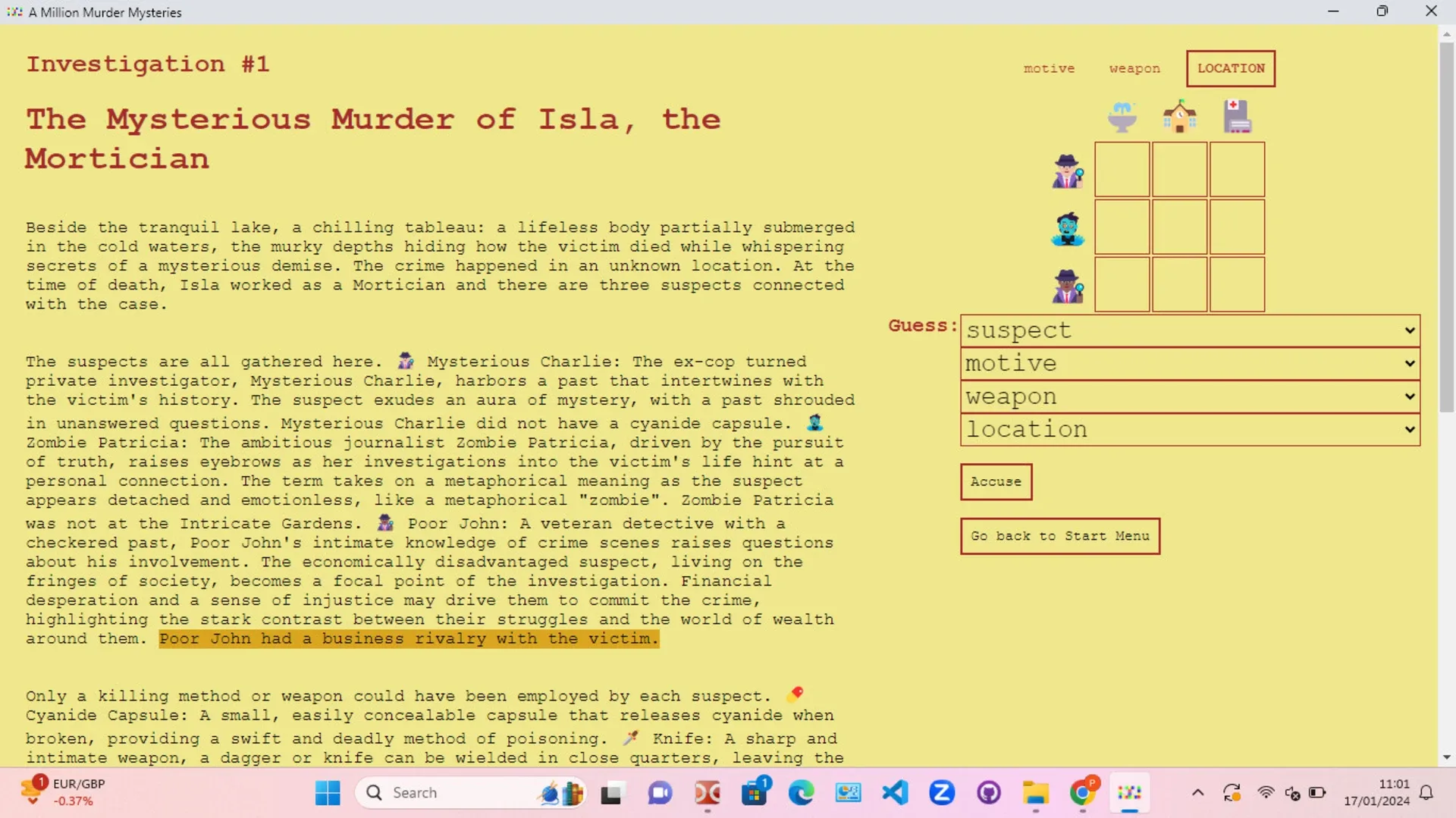The height and width of the screenshot is (818, 1456).
Task: Click the vertical scrollbar down arrow
Action: pyautogui.click(x=1446, y=757)
